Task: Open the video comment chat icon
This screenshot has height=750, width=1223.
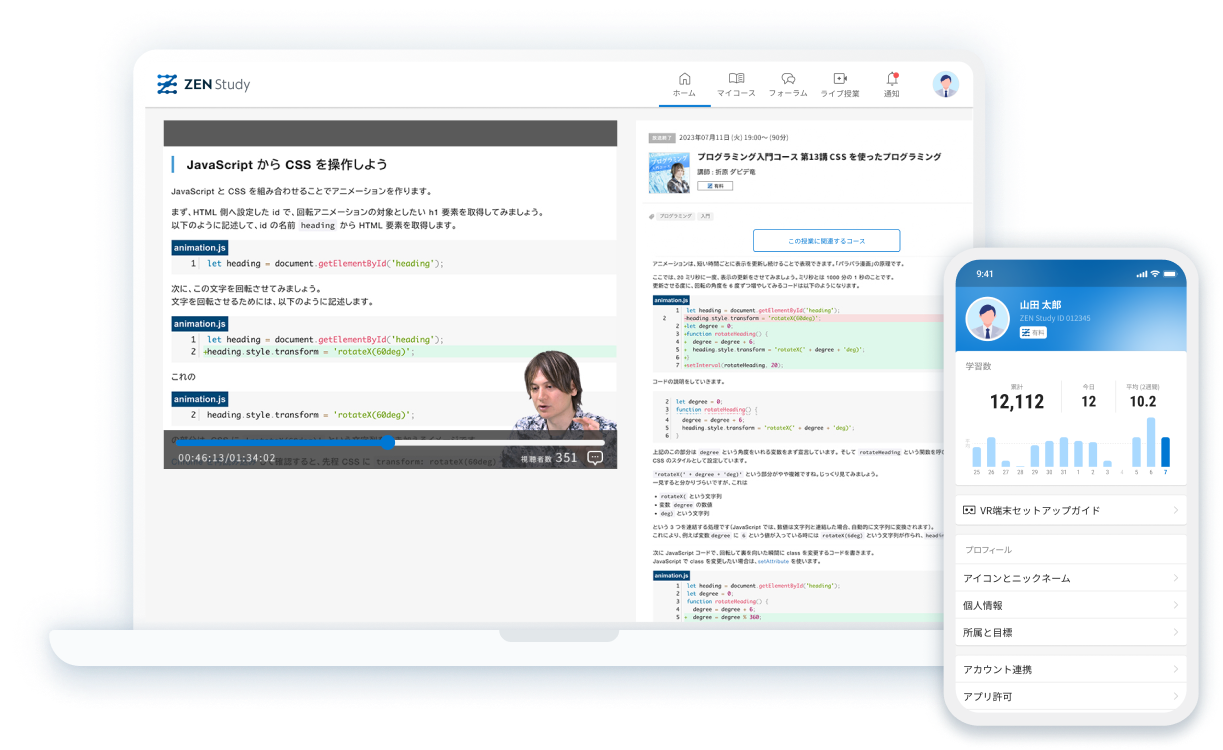Action: point(595,457)
